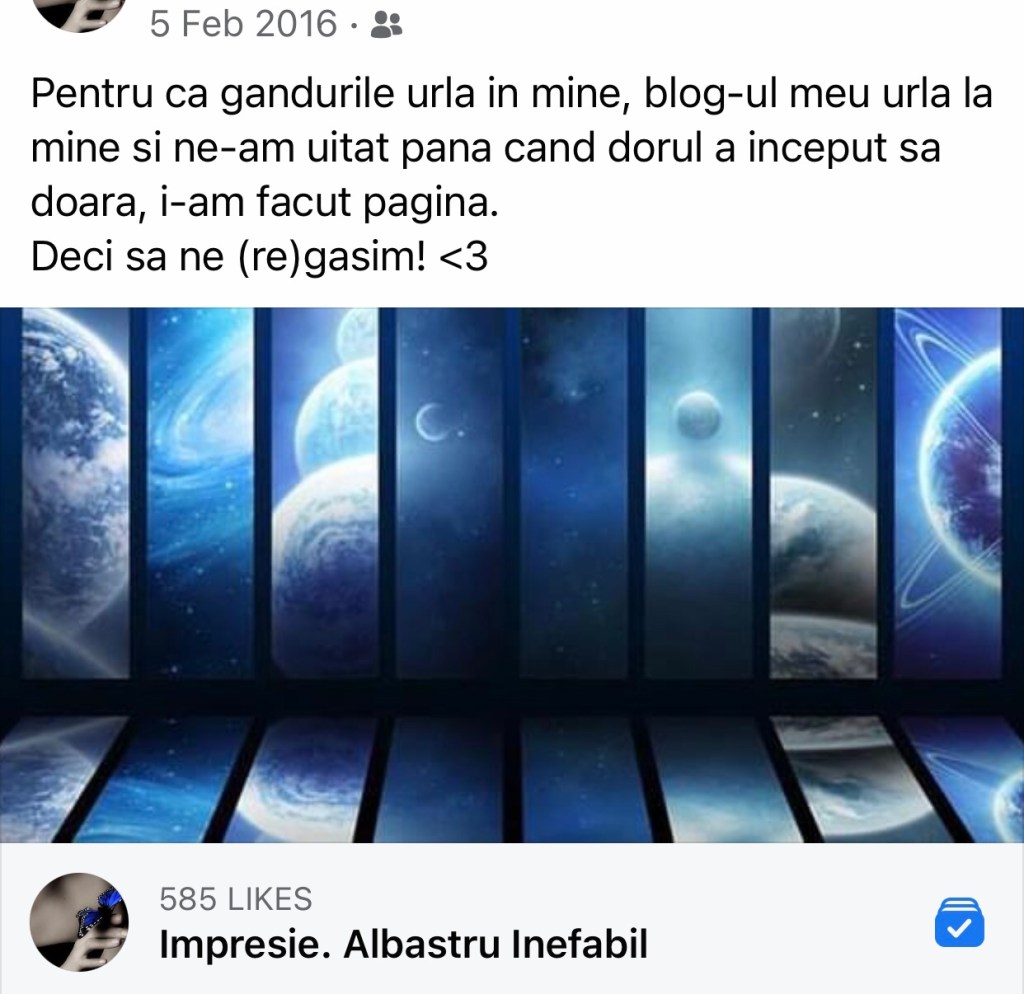Screen dimensions: 1024x994
Task: Click the text 'doara, i-am facut pagina.'
Action: click(264, 202)
